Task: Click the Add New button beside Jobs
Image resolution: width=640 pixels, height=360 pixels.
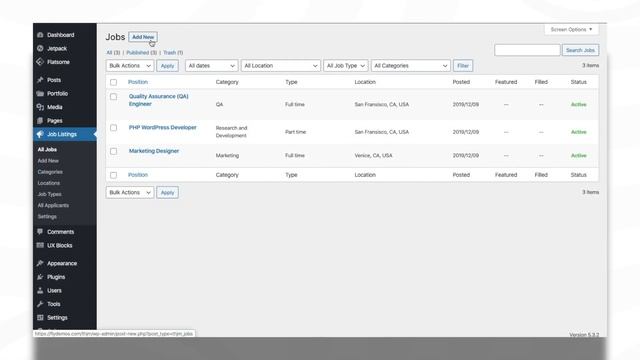Action: [x=143, y=37]
